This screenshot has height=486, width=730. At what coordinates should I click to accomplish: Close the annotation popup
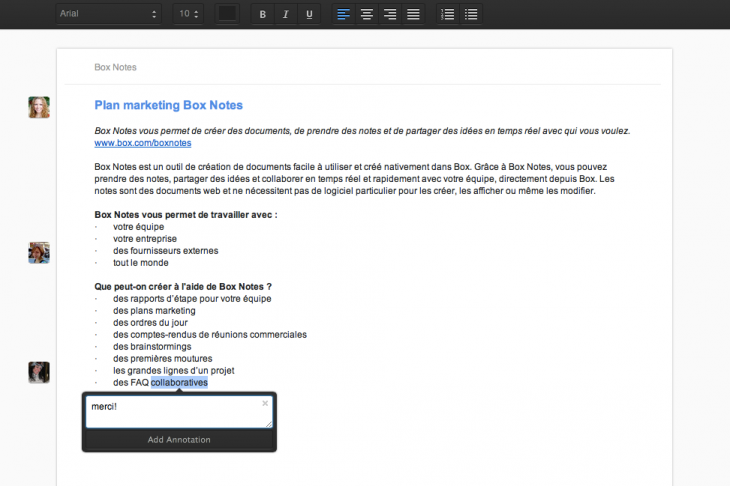[x=265, y=403]
